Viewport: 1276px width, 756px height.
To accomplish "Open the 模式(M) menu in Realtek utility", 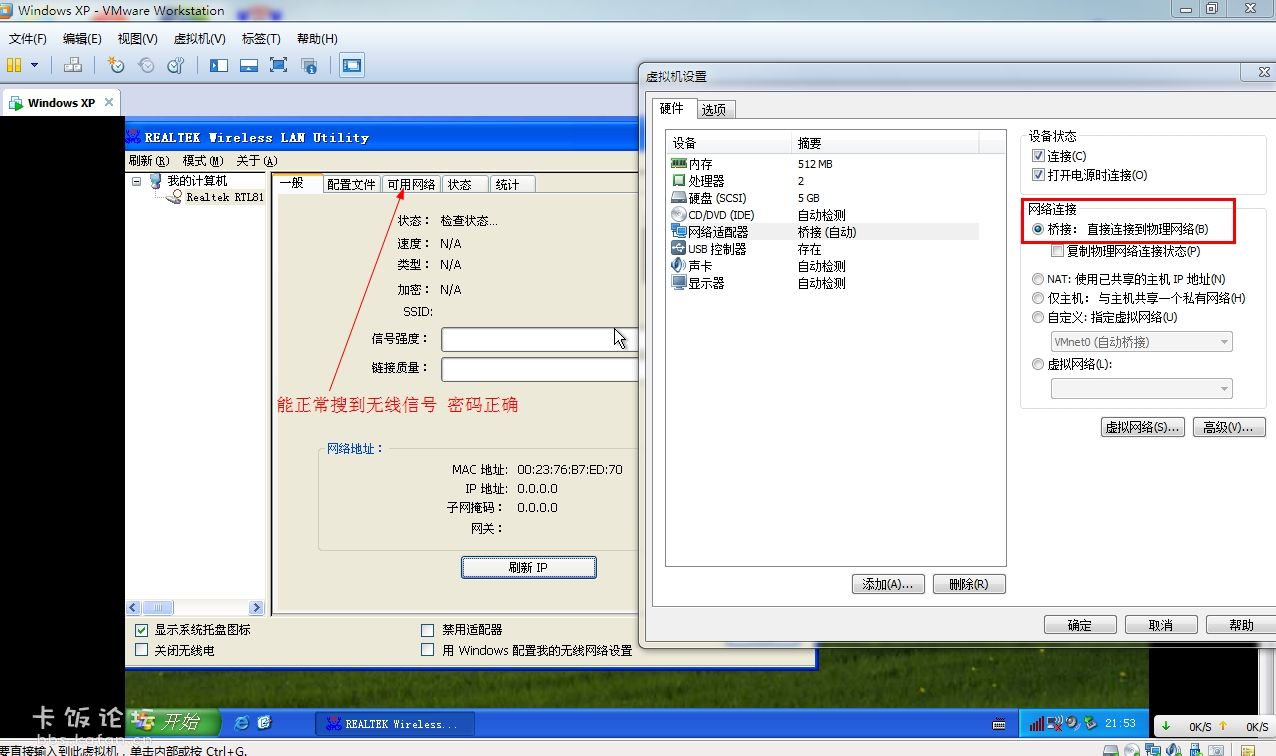I will point(202,161).
